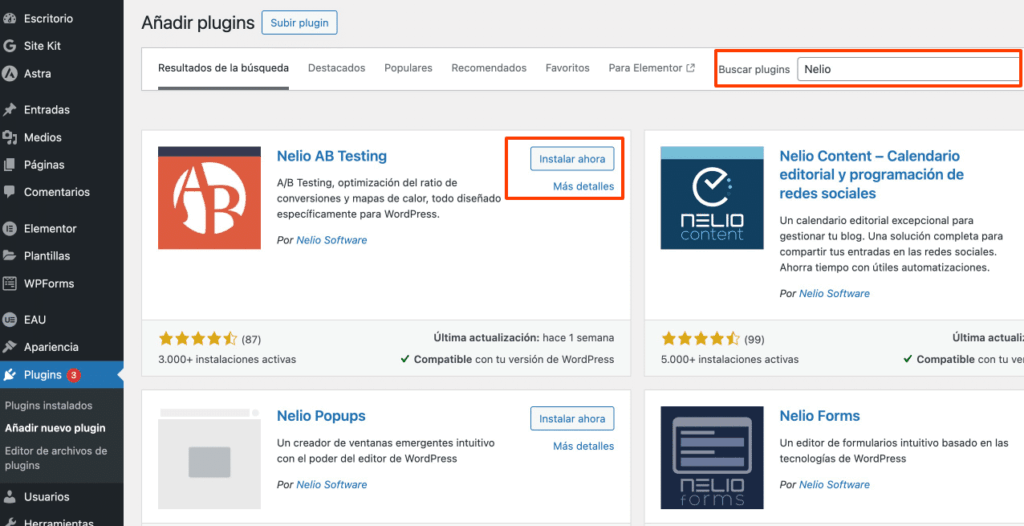This screenshot has width=1024, height=526.
Task: Click the Páginas pages icon
Action: pyautogui.click(x=9, y=165)
